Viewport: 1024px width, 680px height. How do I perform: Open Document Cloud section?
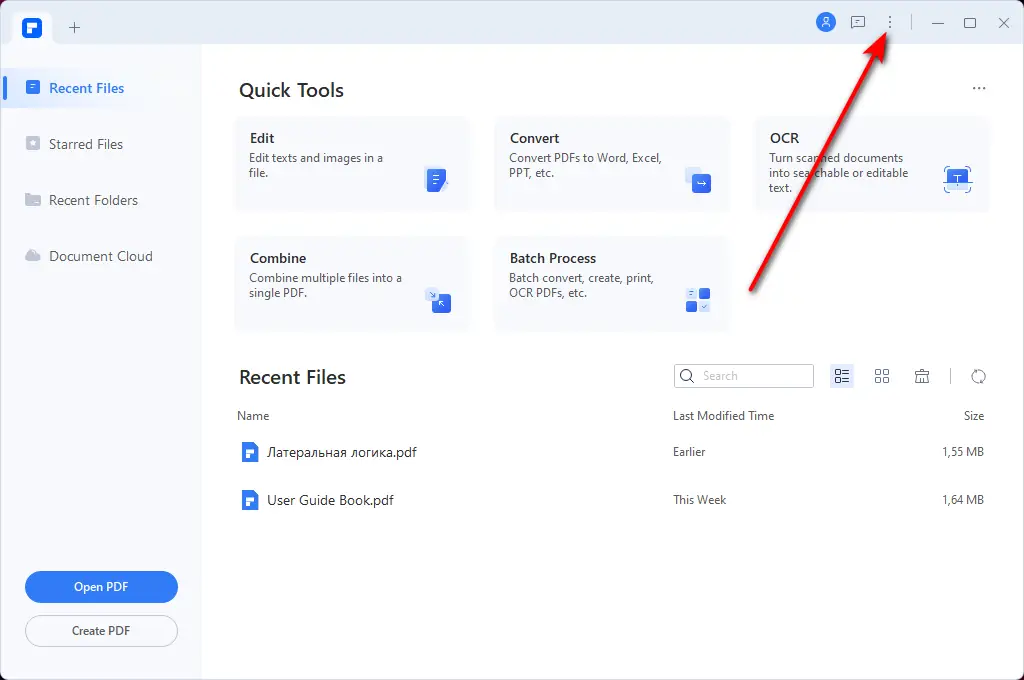(x=100, y=256)
